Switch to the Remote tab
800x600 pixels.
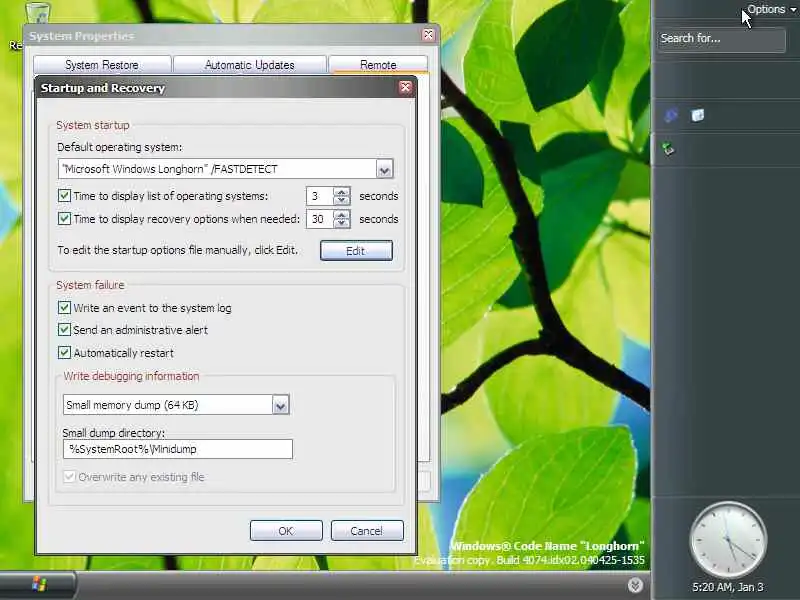coord(378,65)
